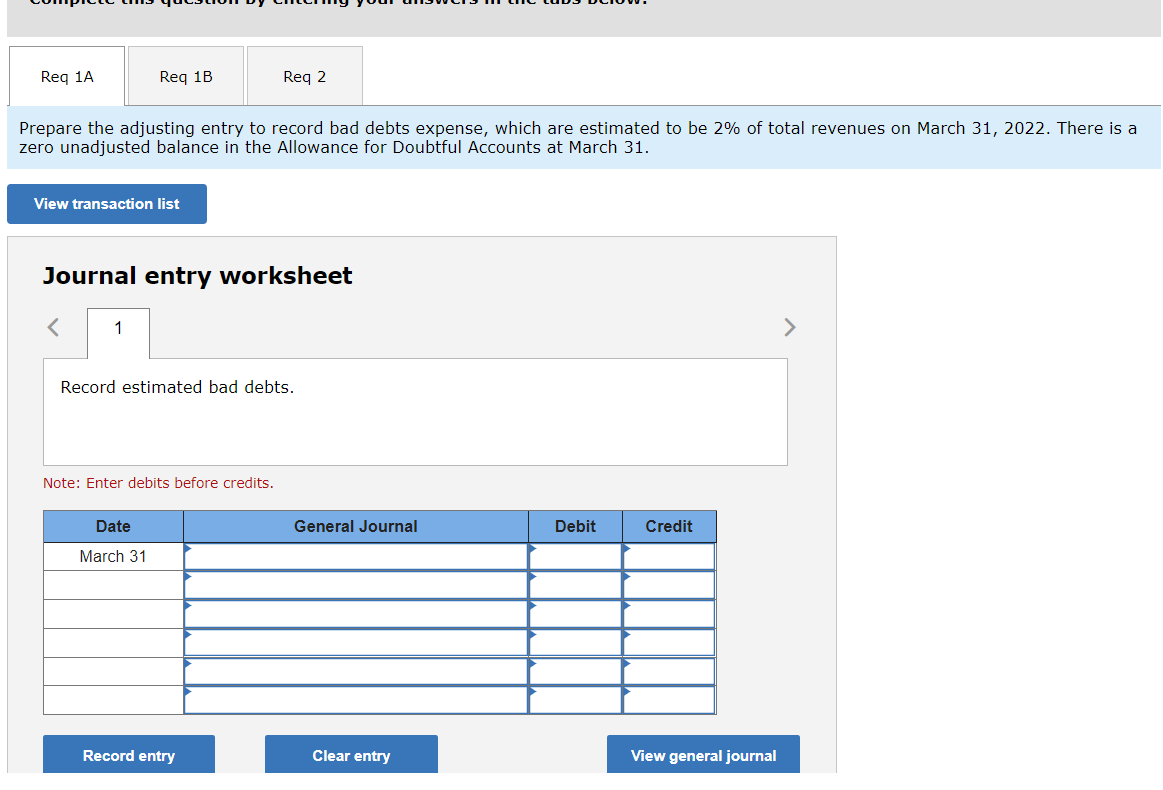Click Credit field in last row
1163x790 pixels.
[x=669, y=700]
